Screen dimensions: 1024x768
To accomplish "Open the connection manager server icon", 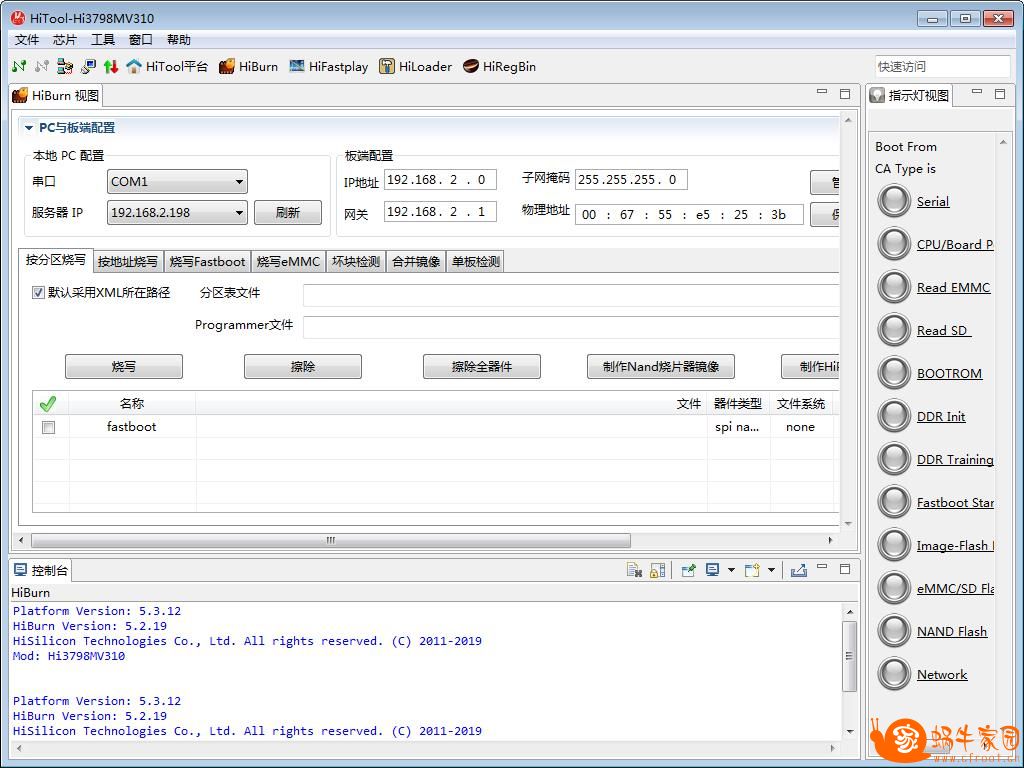I will coord(65,66).
